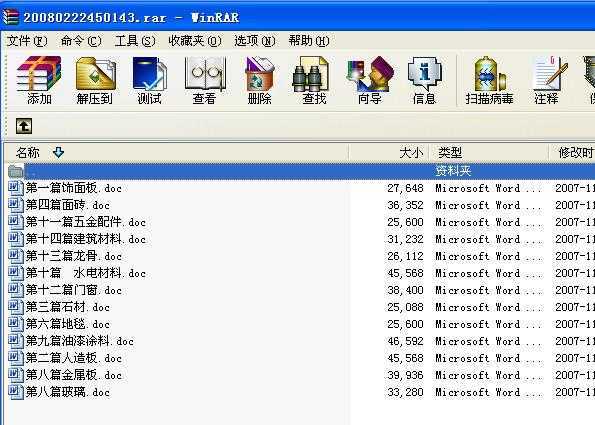595x425 pixels.
Task: Click the Word icon of 第十三篇龙骨.doc
Action: [x=16, y=256]
